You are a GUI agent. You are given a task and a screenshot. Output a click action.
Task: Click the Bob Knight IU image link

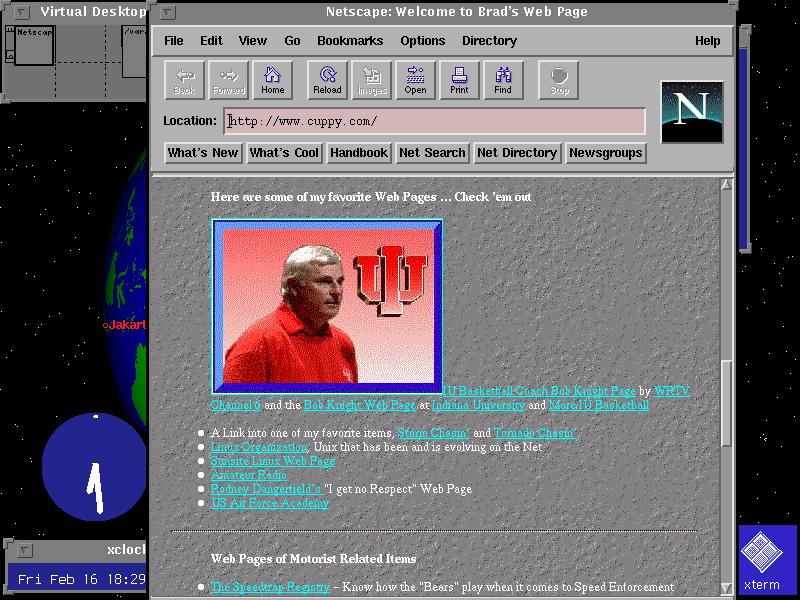coord(327,306)
